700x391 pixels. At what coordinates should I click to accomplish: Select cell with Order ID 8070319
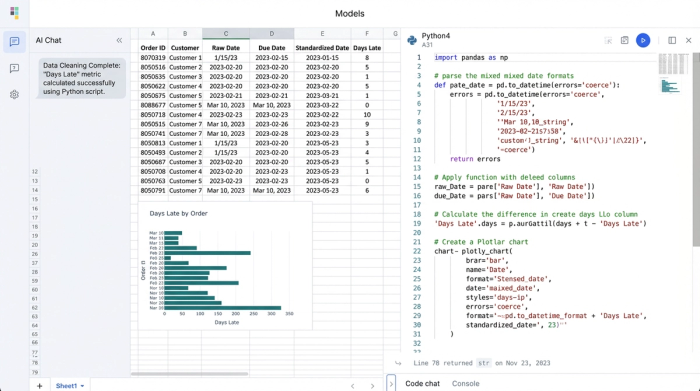153,58
